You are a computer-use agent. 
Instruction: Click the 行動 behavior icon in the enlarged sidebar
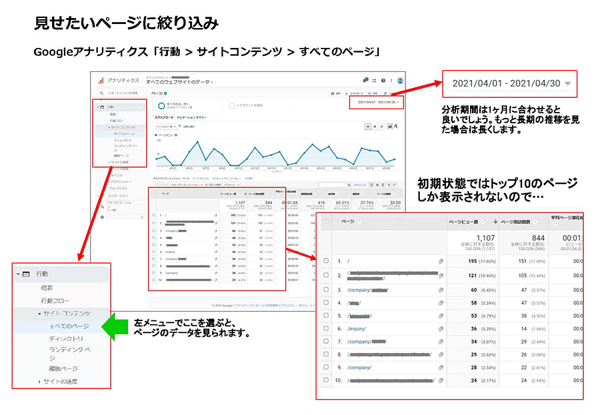click(26, 274)
